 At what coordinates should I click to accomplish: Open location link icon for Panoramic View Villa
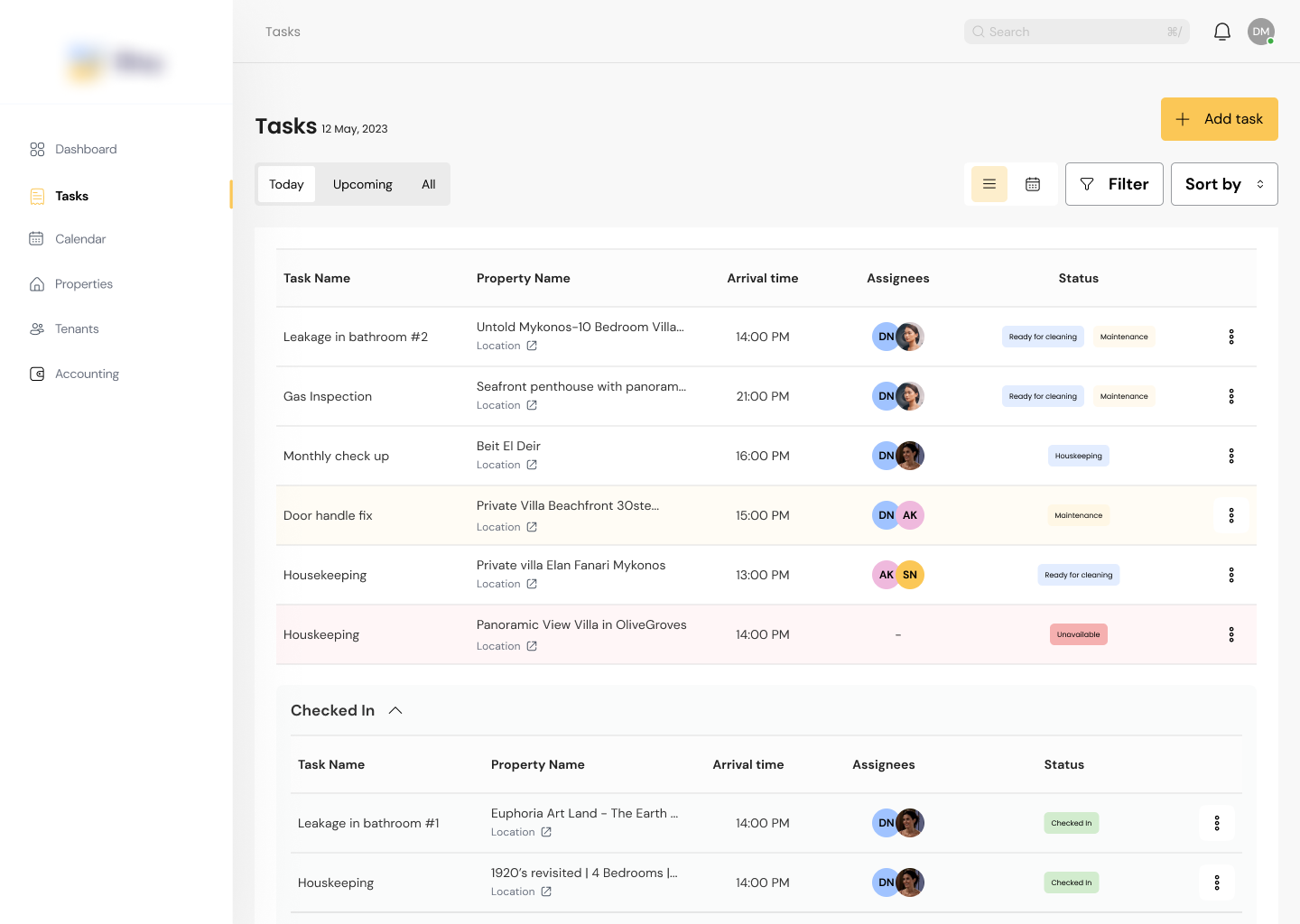pos(532,646)
